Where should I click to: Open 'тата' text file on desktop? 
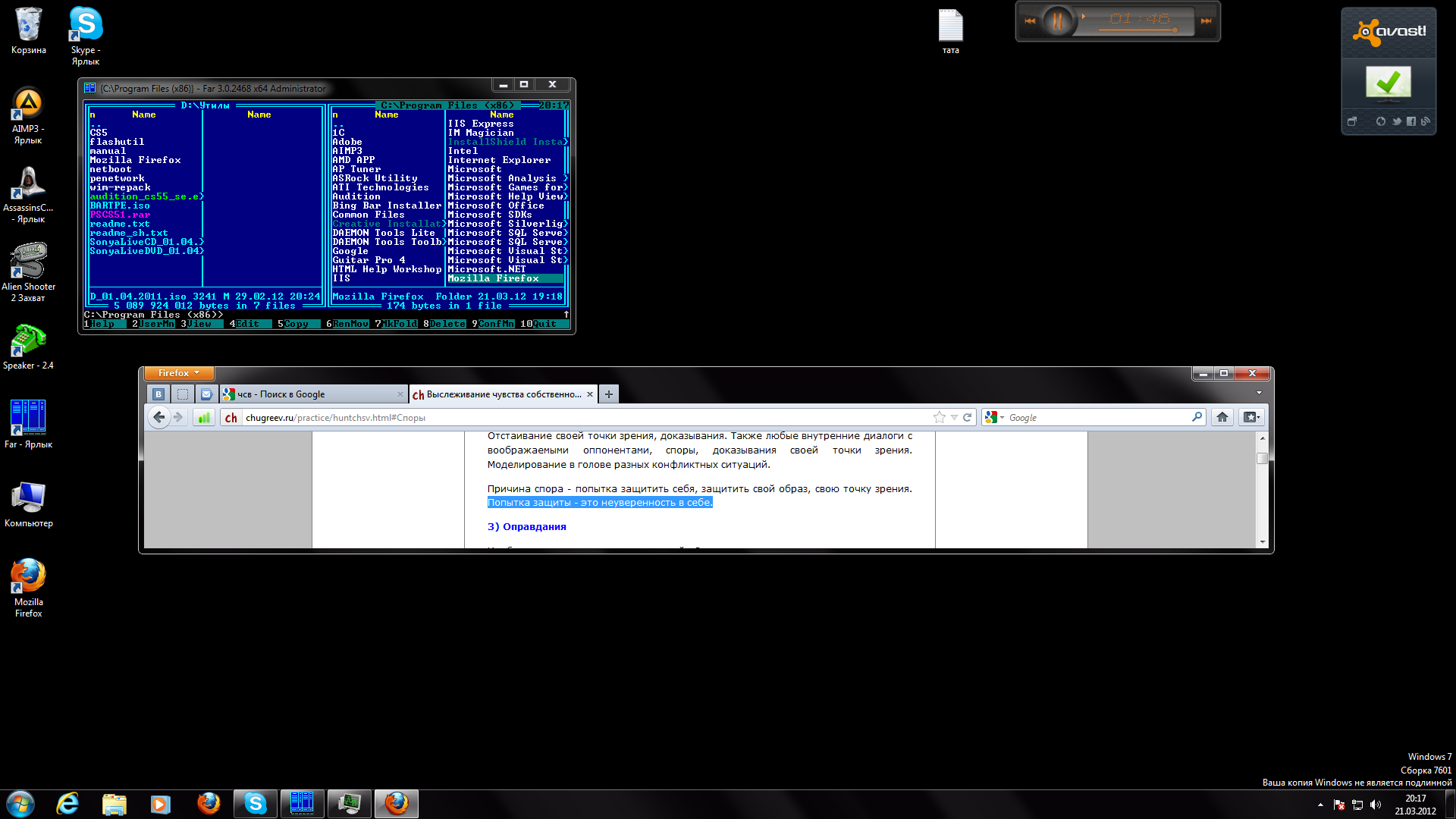click(x=950, y=32)
